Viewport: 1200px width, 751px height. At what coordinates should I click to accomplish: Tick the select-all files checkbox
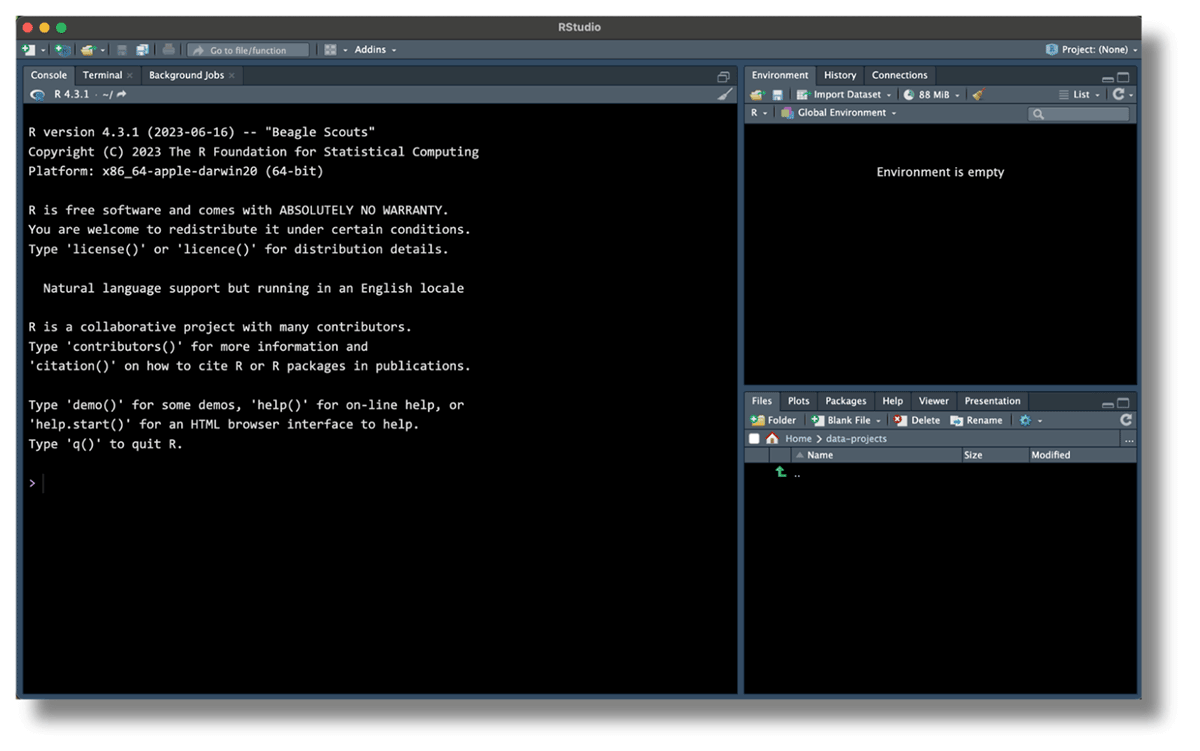point(754,439)
